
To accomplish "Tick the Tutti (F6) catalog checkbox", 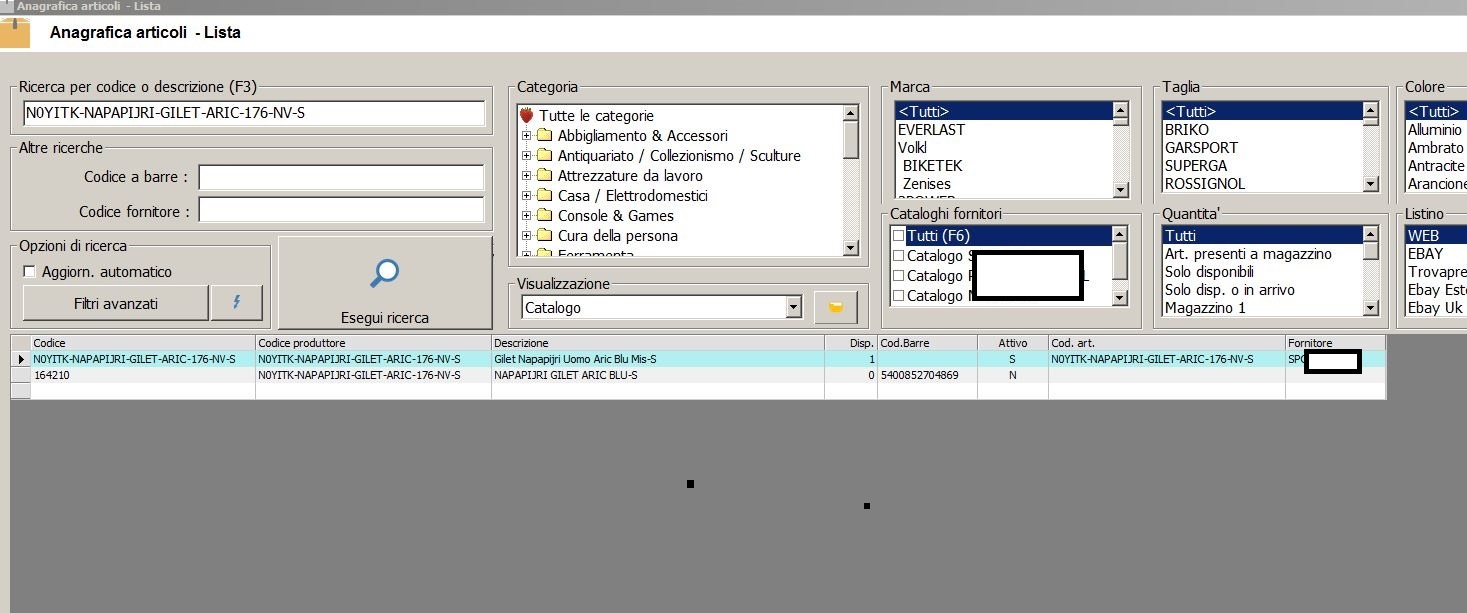I will point(898,236).
